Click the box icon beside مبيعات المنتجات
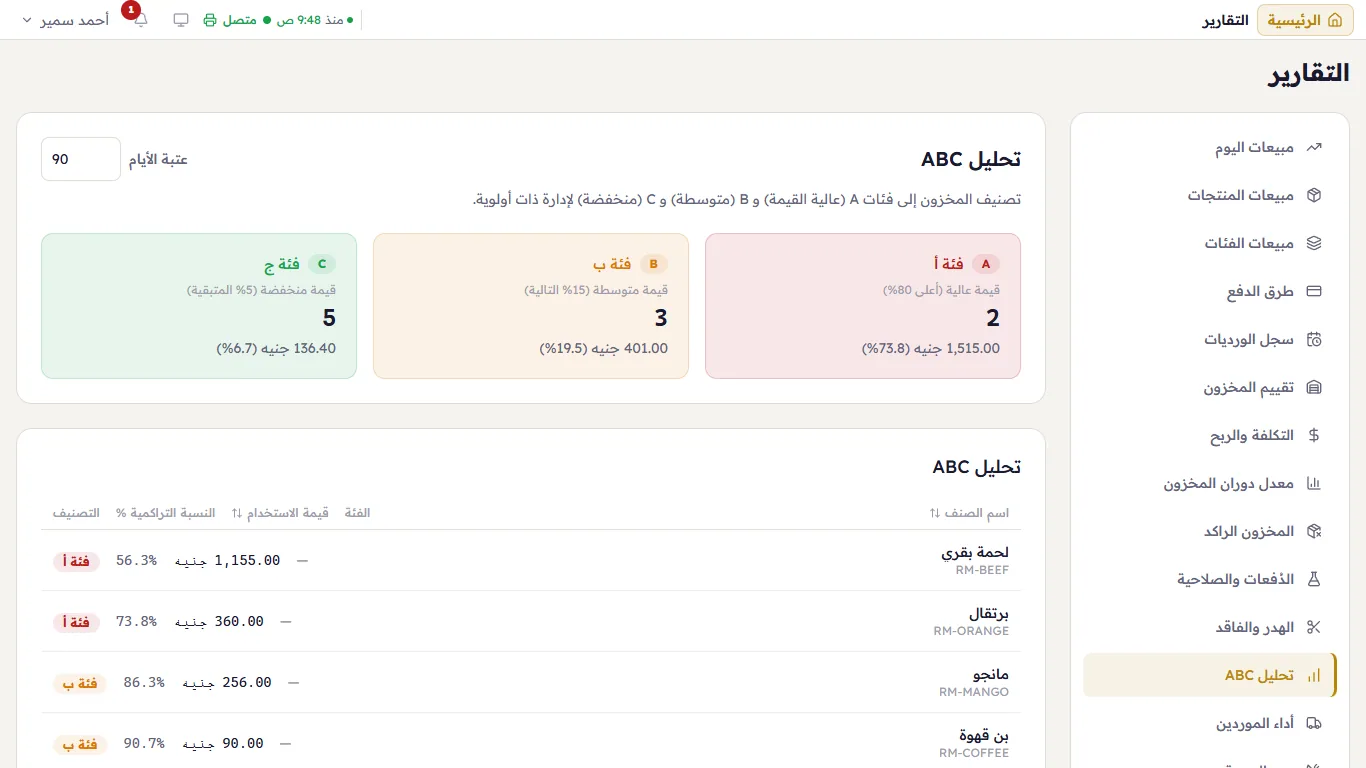The height and width of the screenshot is (768, 1366). pos(1314,195)
